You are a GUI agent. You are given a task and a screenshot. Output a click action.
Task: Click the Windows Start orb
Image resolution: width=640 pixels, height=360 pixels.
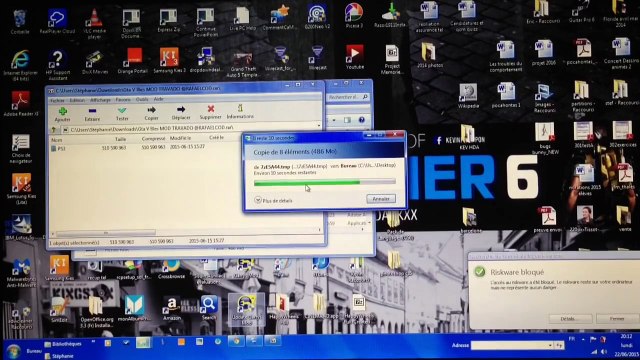point(13,351)
